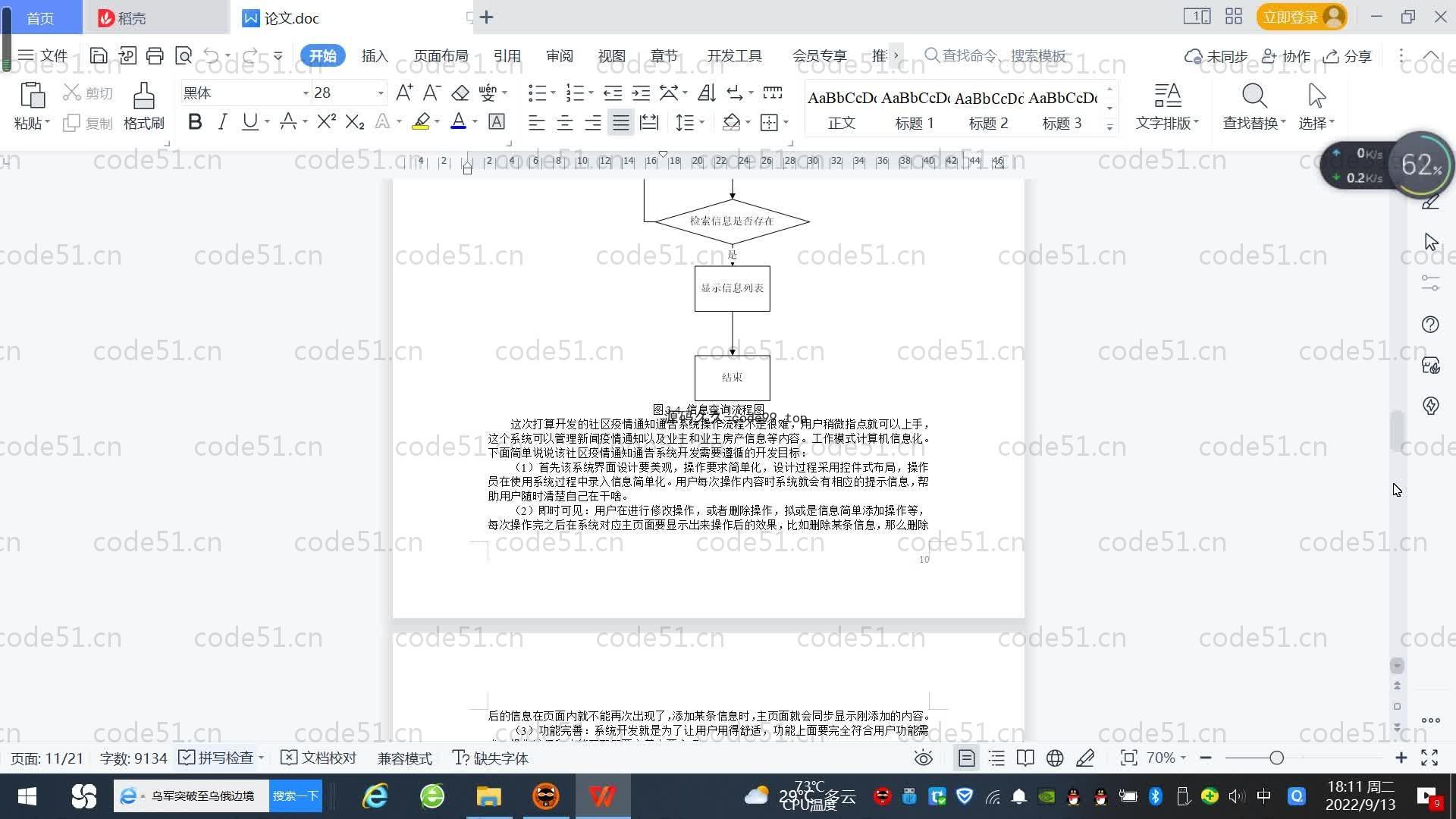Open the 引用 ribbon tab

(x=507, y=55)
